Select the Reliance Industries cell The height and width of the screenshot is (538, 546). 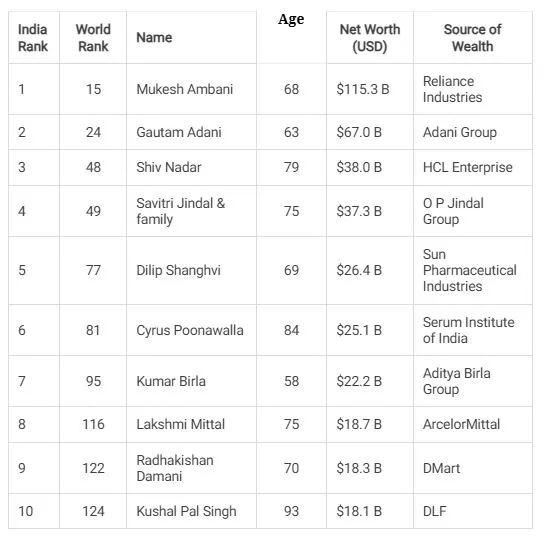point(452,89)
